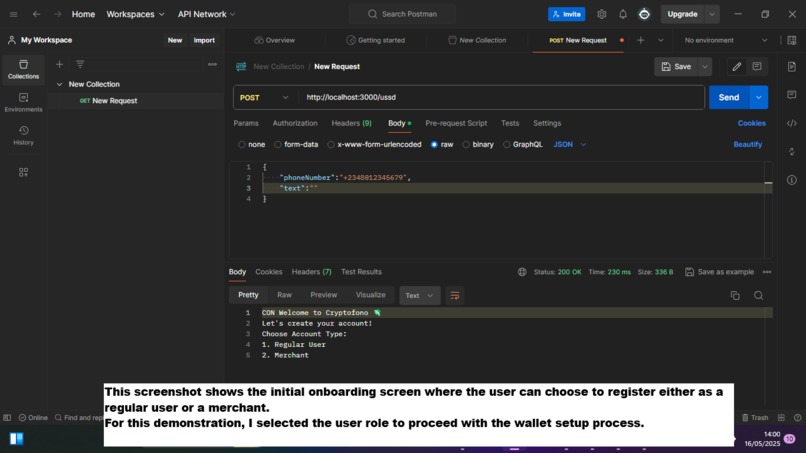806x453 pixels.
Task: Open the hamburger menu icon
Action: coord(14,14)
